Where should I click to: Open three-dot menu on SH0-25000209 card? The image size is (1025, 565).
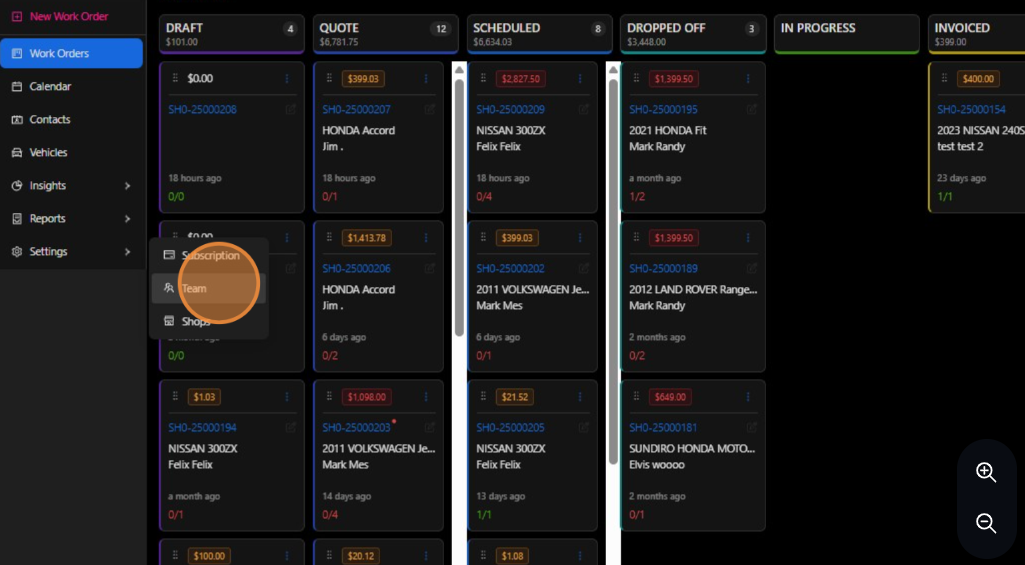pyautogui.click(x=580, y=78)
